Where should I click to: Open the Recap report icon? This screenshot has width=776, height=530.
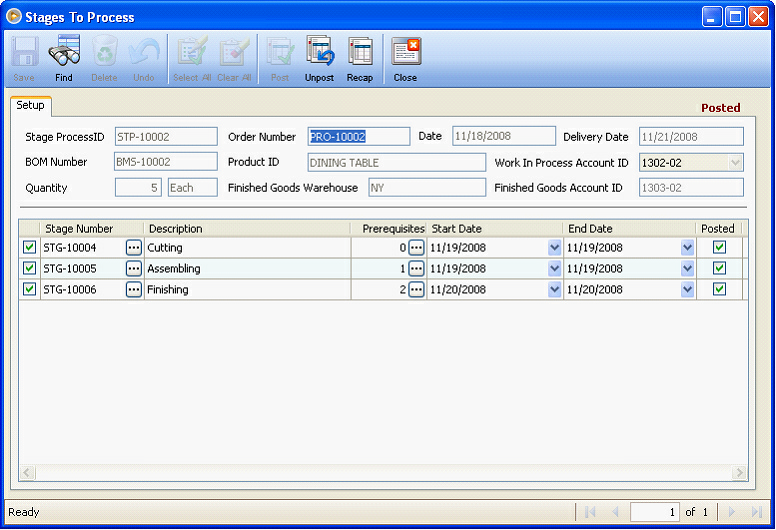click(360, 58)
